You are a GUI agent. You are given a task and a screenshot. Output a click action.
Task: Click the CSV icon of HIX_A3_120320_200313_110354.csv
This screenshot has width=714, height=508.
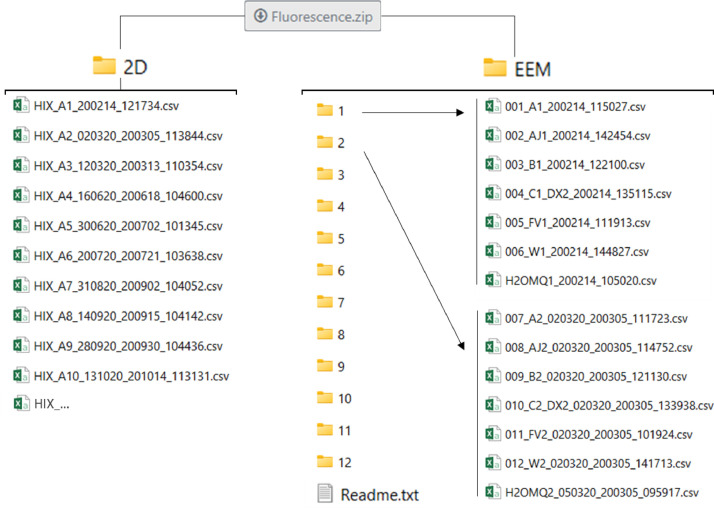(x=21, y=165)
